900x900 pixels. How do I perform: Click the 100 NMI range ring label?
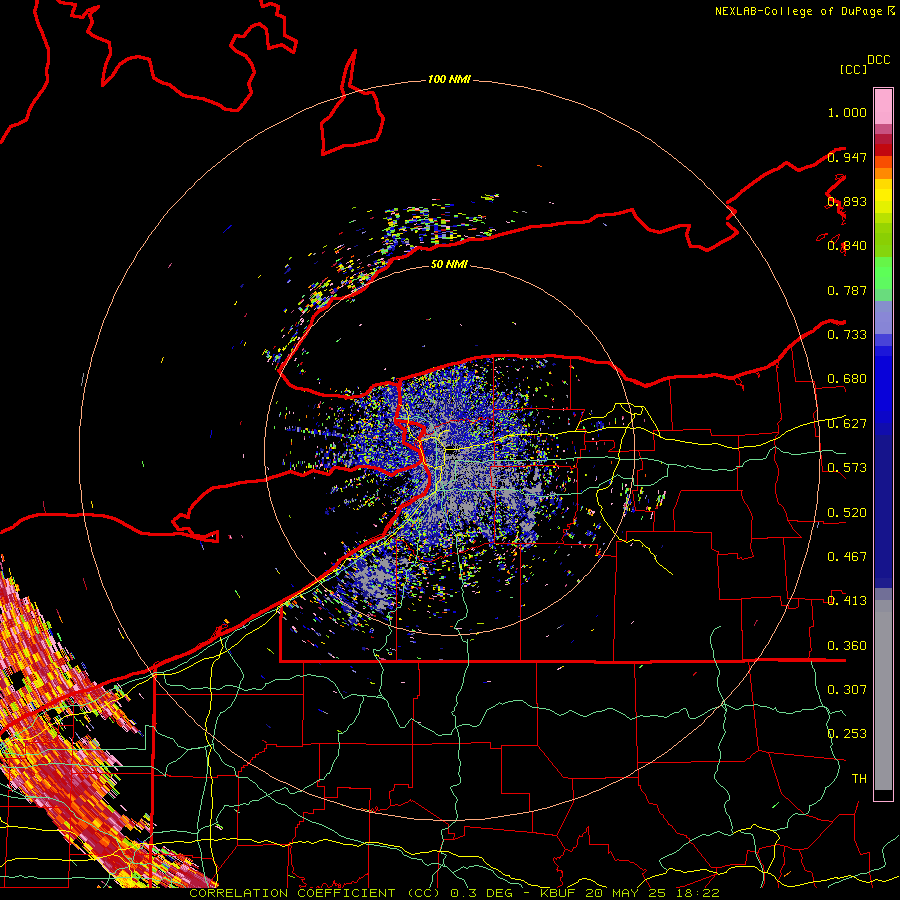(449, 79)
